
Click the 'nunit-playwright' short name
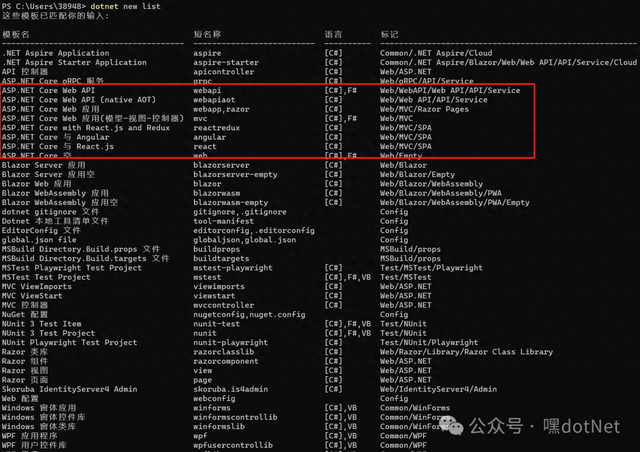click(231, 343)
